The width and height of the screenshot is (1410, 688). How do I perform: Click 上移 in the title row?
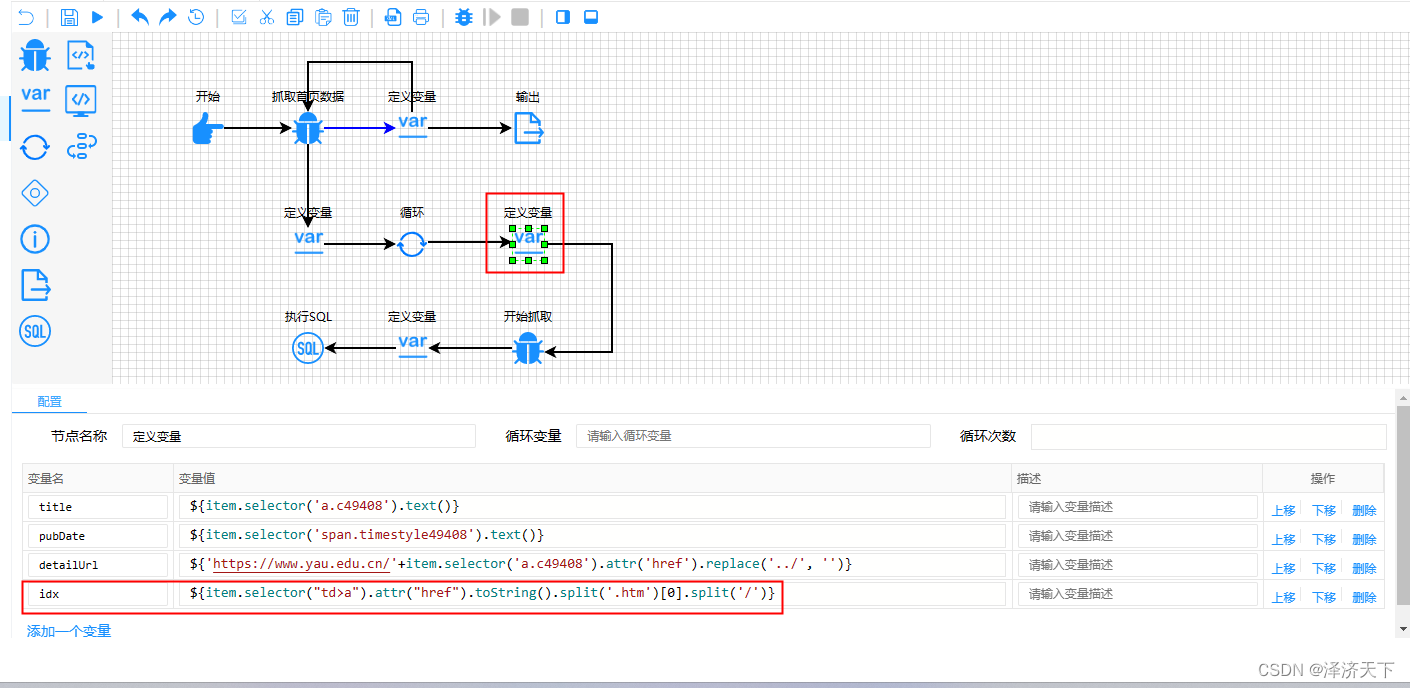click(1283, 510)
